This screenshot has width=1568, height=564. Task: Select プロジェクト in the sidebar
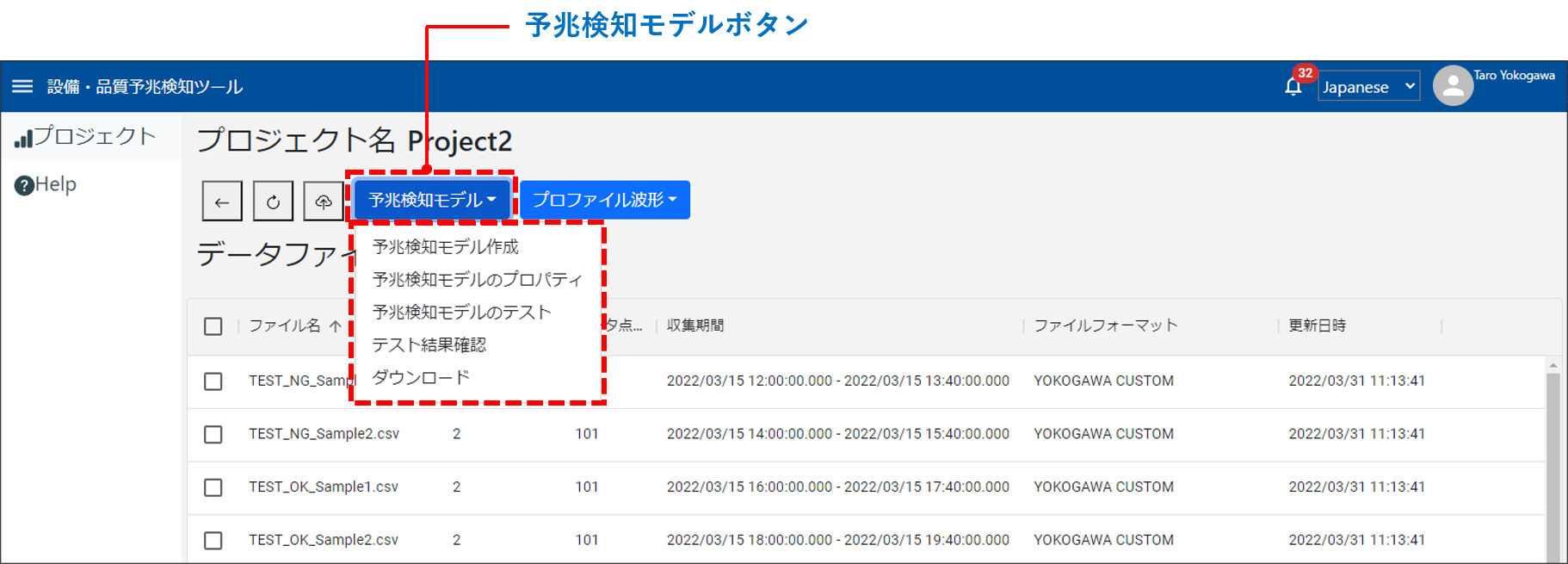tap(85, 136)
